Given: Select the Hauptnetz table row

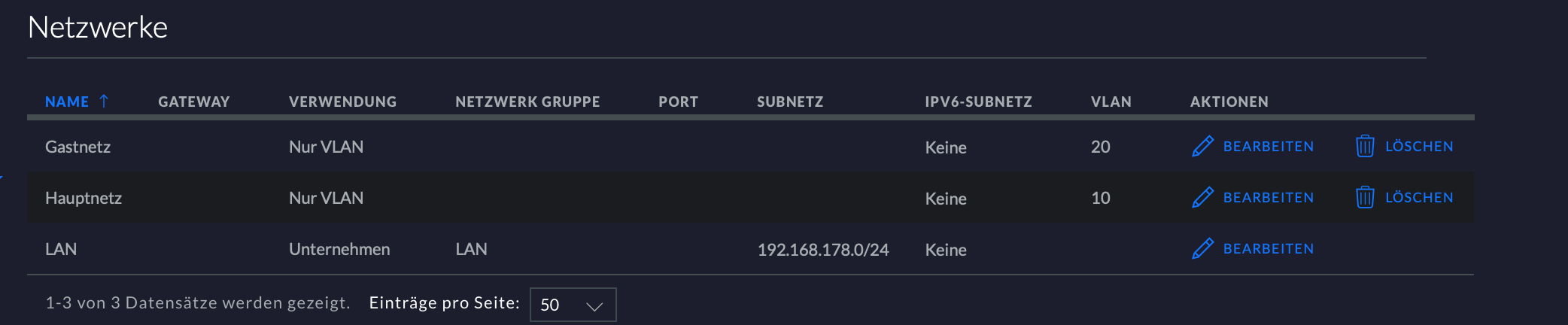Looking at the screenshot, I should (750, 197).
